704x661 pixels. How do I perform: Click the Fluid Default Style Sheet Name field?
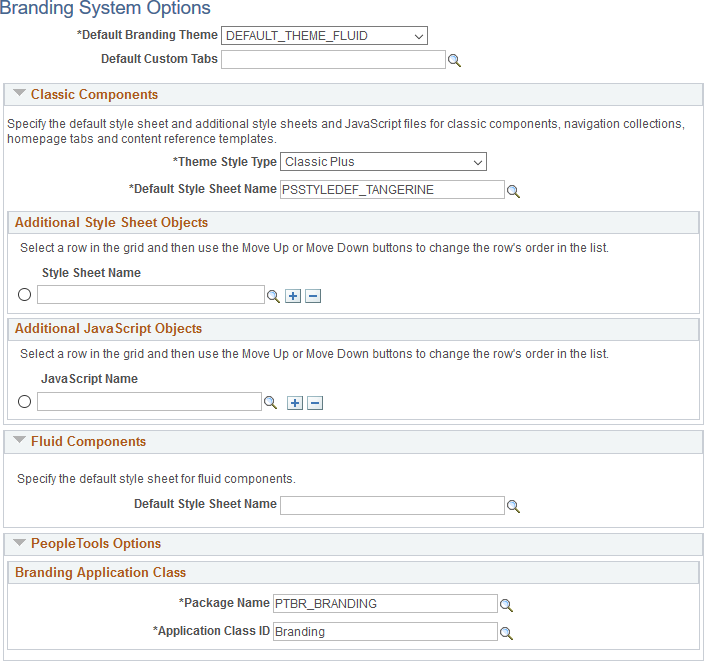pyautogui.click(x=392, y=506)
